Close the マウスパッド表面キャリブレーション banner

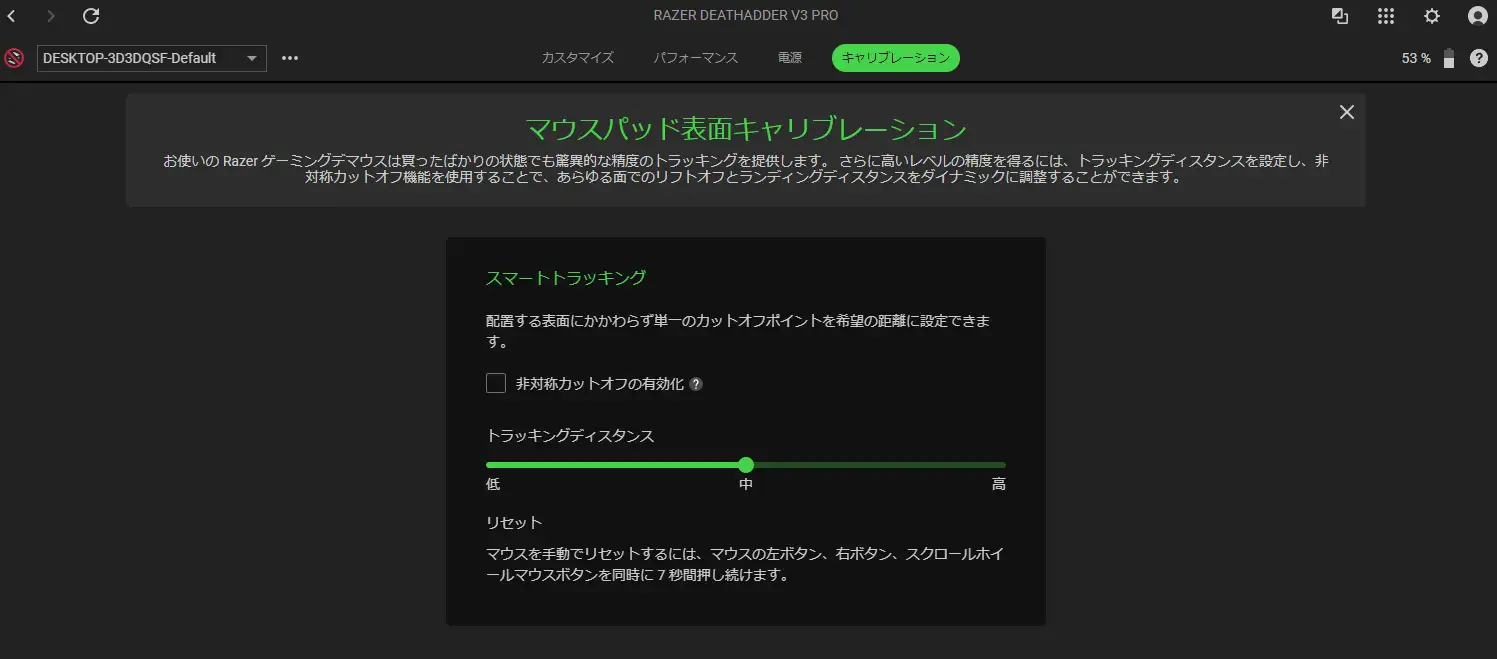click(1347, 112)
